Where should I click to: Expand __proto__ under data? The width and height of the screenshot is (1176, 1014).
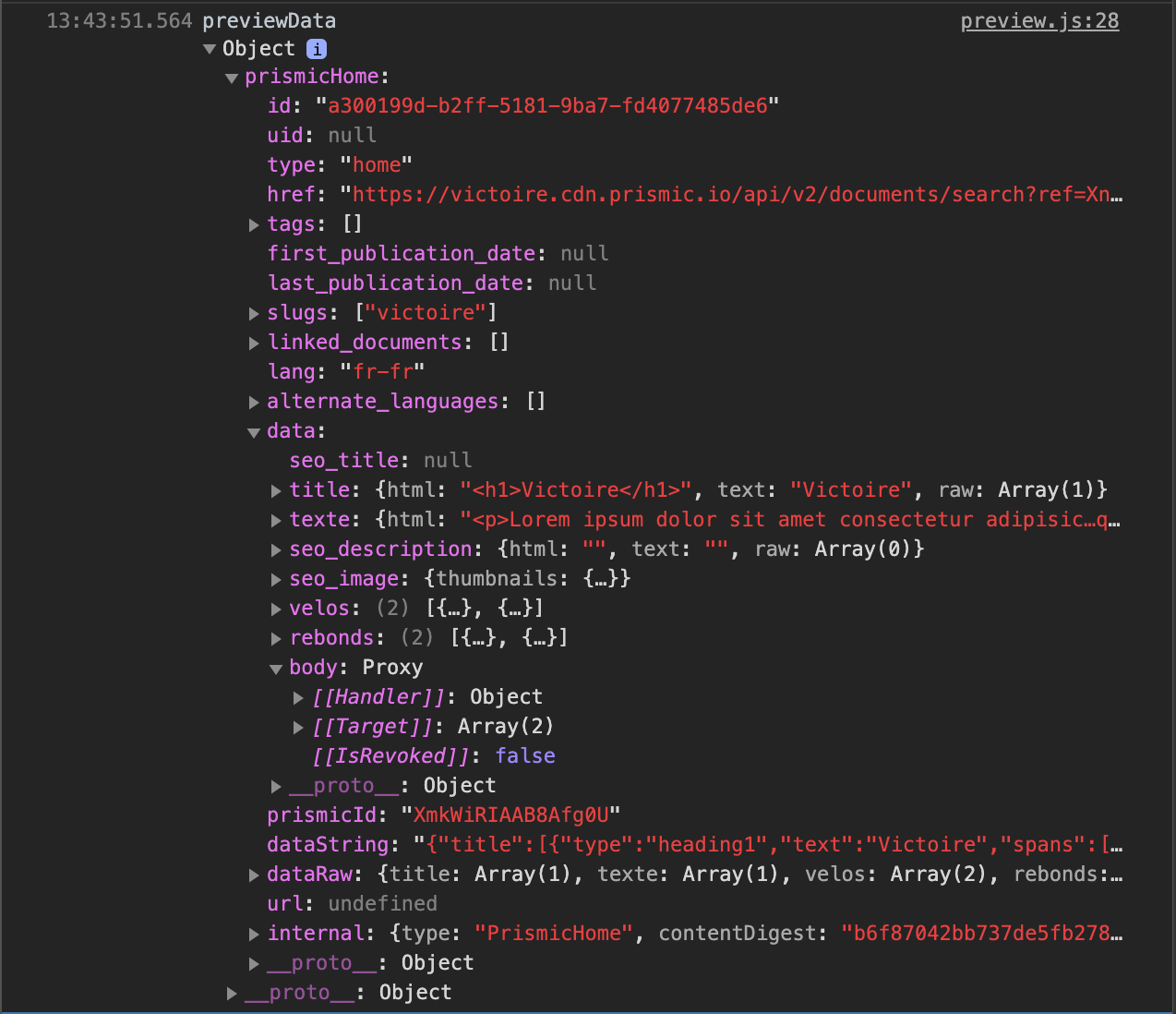pos(276,786)
